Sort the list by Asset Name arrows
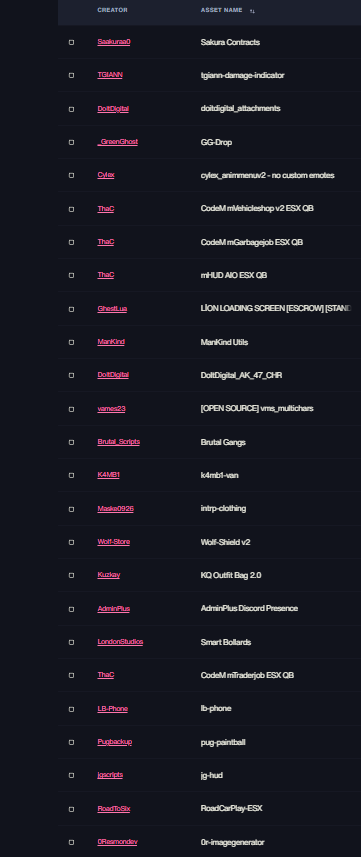 point(252,10)
